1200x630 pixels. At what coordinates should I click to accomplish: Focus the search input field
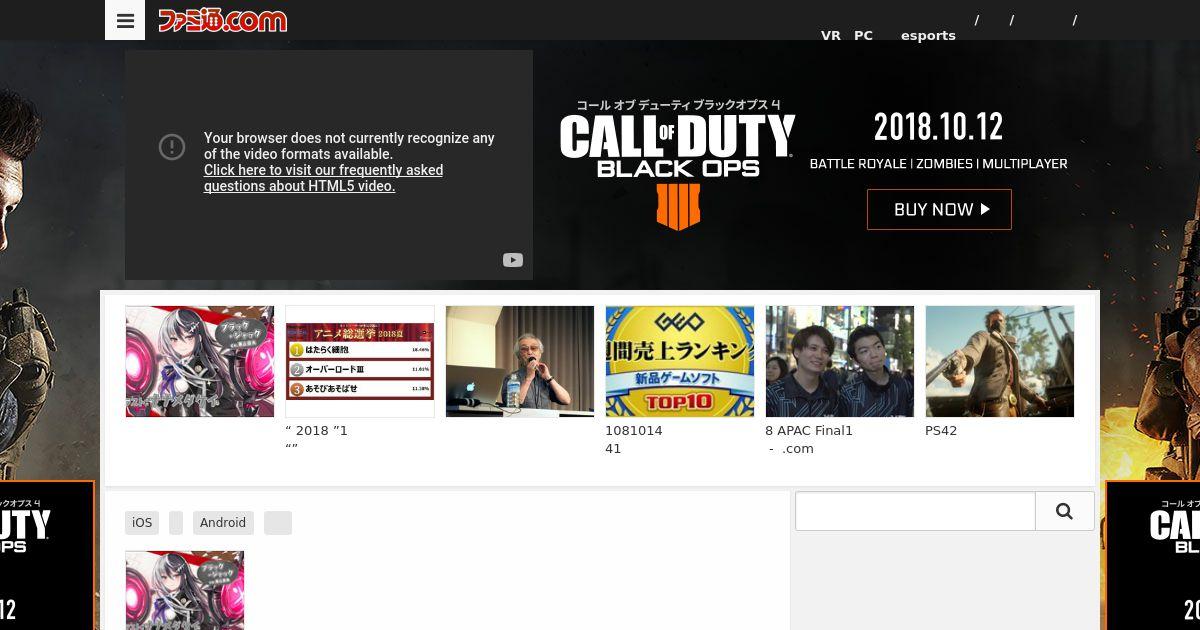tap(915, 511)
